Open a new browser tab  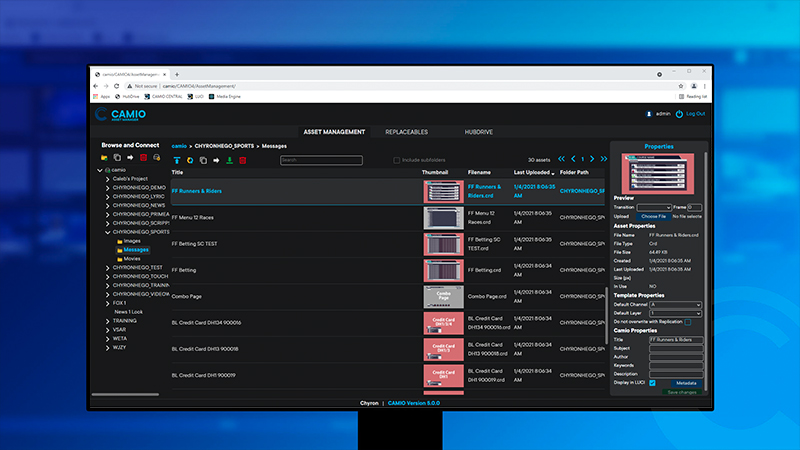click(177, 74)
